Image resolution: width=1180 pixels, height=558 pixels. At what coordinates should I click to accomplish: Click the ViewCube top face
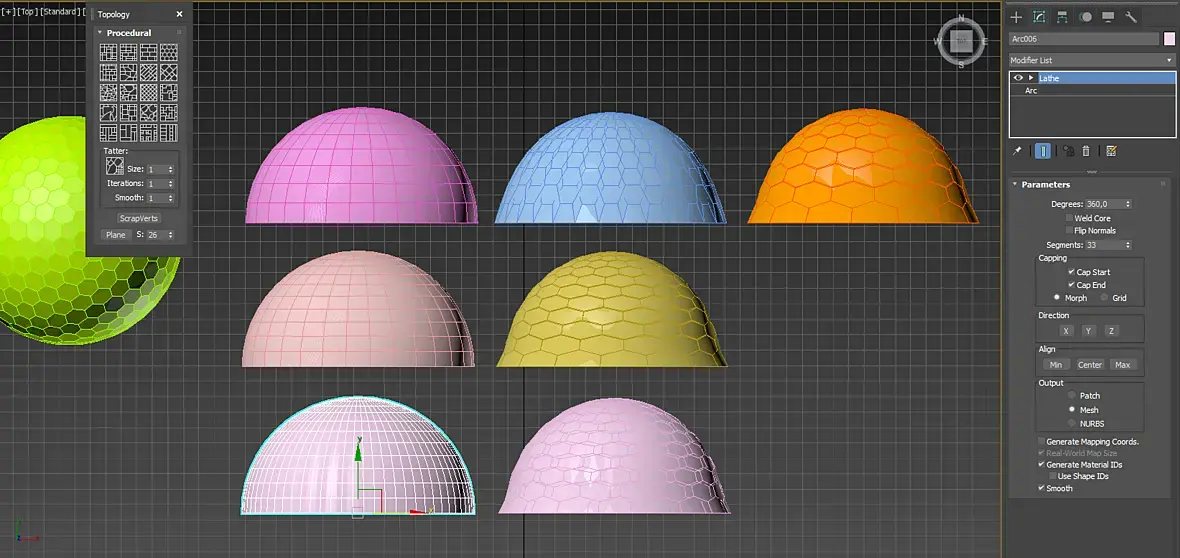click(961, 41)
